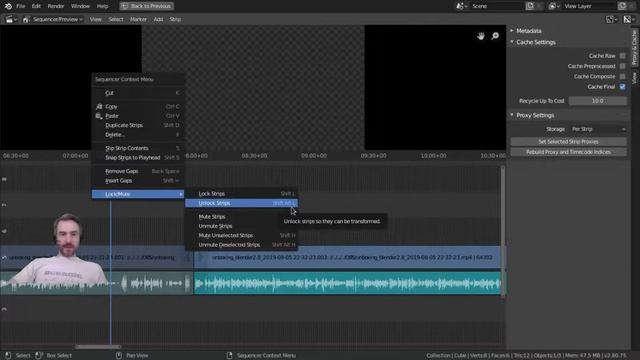Click the View Layer browse icon
Viewport: 640px width, 360px height.
554,6
